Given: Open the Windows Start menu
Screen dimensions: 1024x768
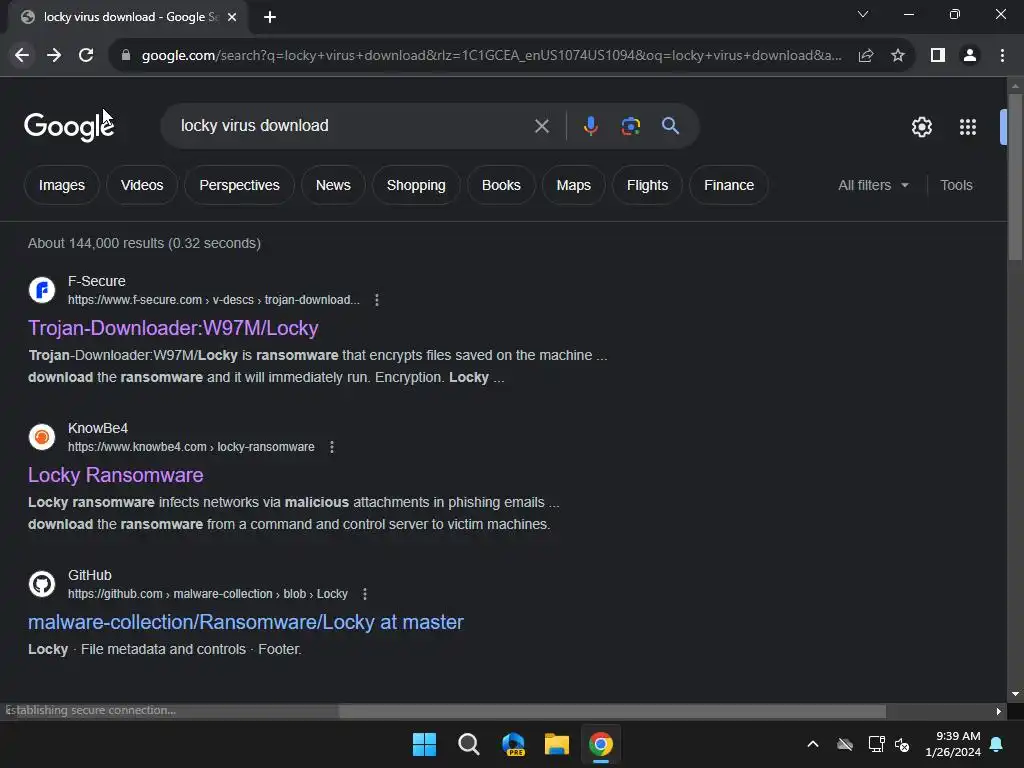Looking at the screenshot, I should 424,744.
